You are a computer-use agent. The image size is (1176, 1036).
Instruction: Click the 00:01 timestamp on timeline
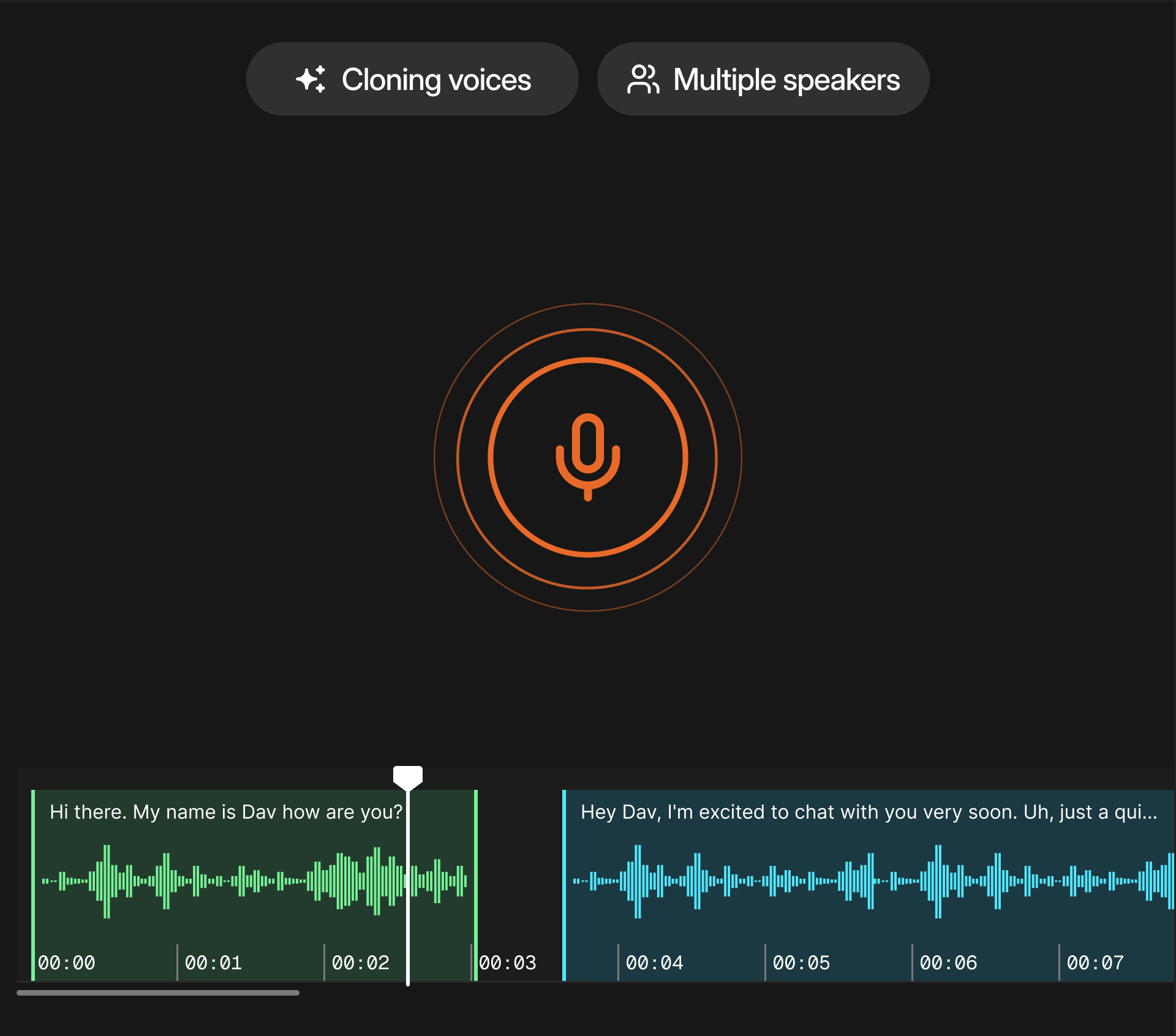coord(213,963)
